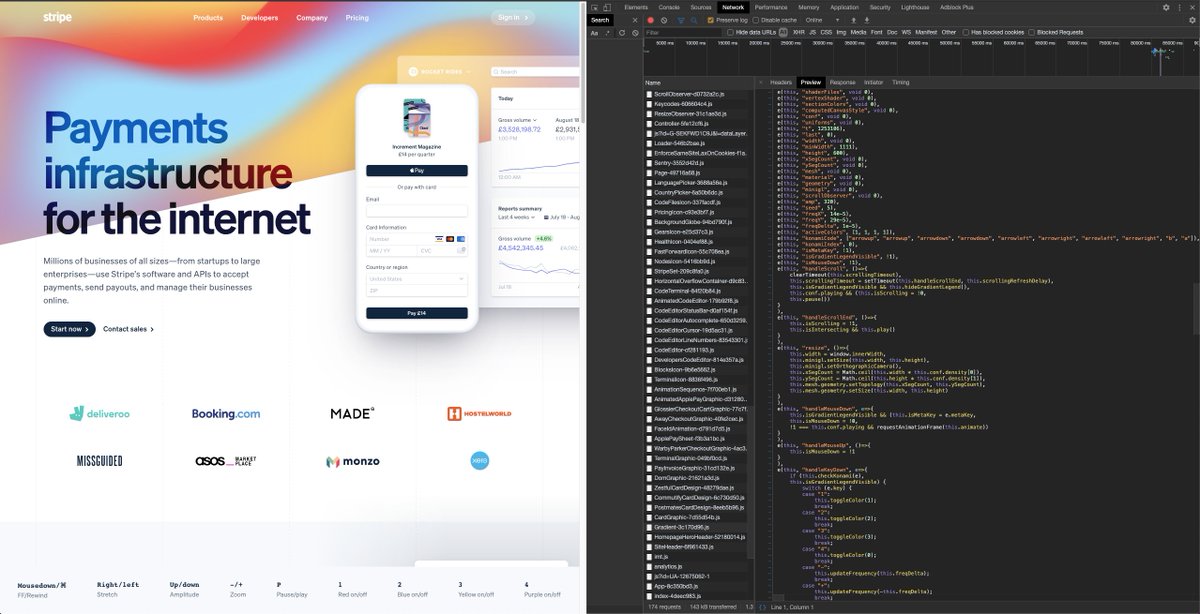
Task: Click the Start now button
Action: [x=69, y=329]
